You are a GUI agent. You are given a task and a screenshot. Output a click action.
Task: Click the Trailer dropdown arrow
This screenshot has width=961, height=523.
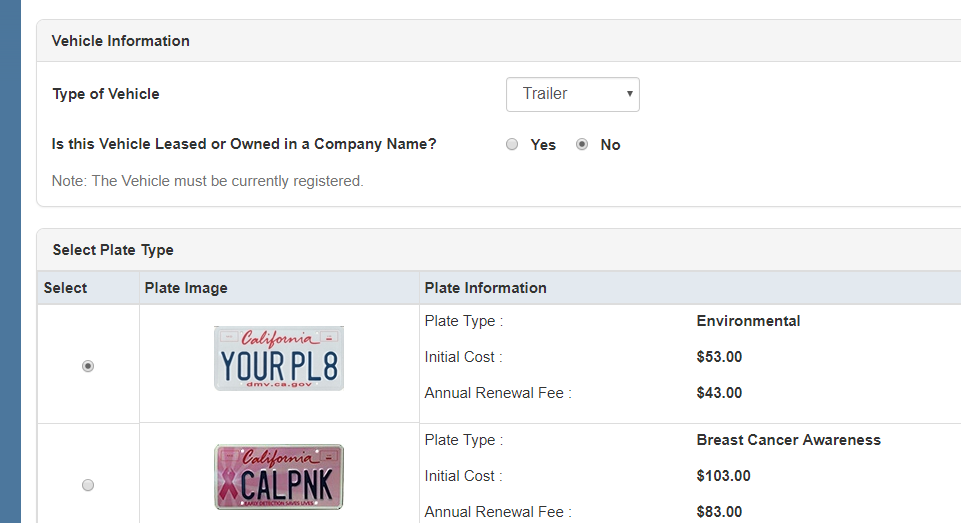coord(629,94)
